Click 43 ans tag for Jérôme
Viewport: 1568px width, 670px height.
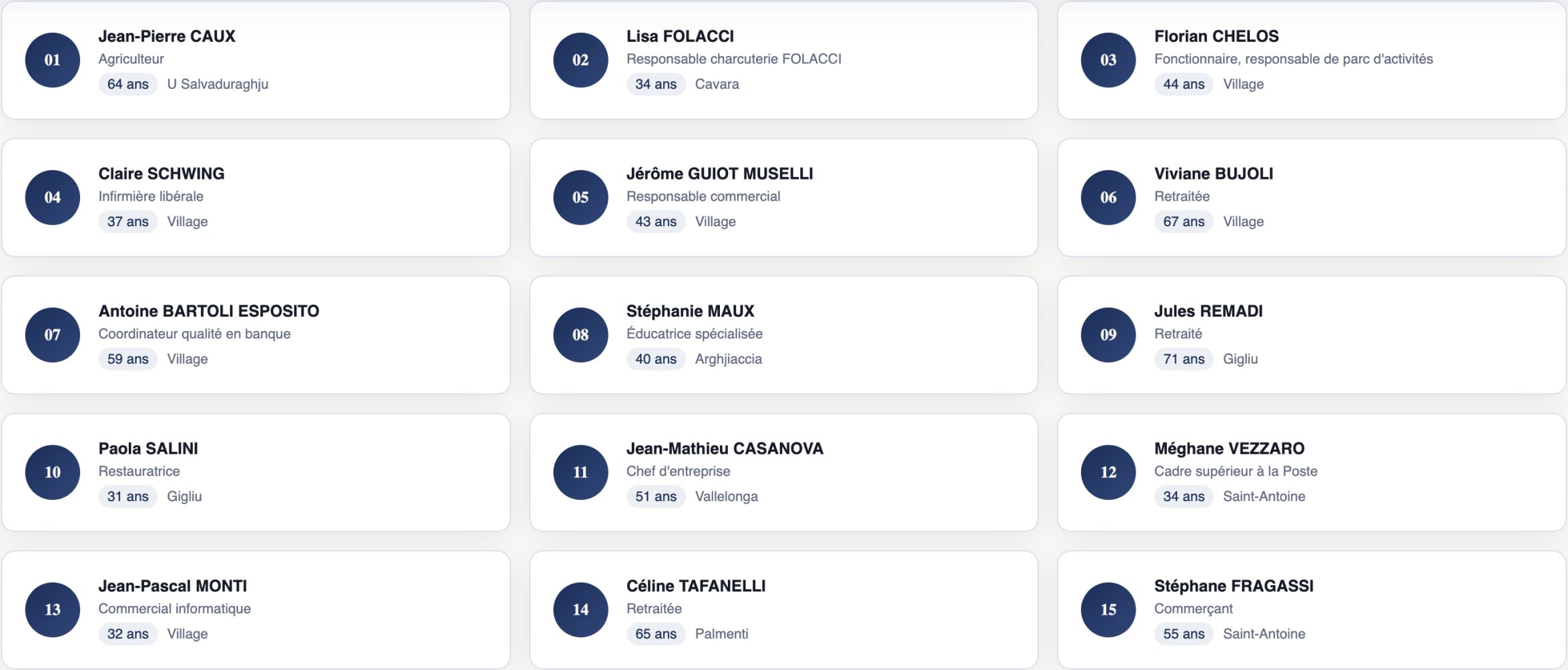tap(656, 222)
